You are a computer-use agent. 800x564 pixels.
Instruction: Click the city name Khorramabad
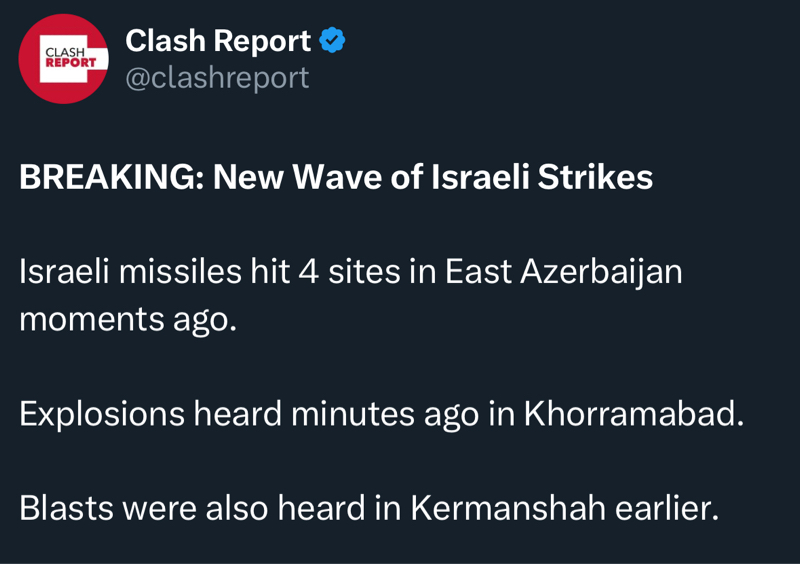pyautogui.click(x=633, y=413)
